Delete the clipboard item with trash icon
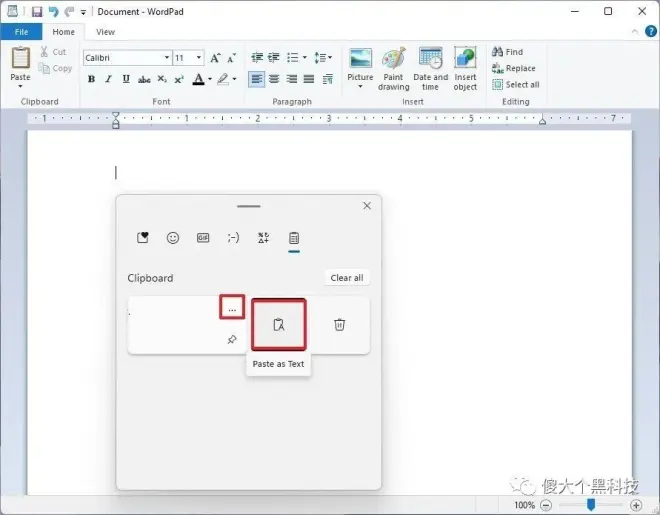The height and width of the screenshot is (515, 660). pyautogui.click(x=340, y=324)
